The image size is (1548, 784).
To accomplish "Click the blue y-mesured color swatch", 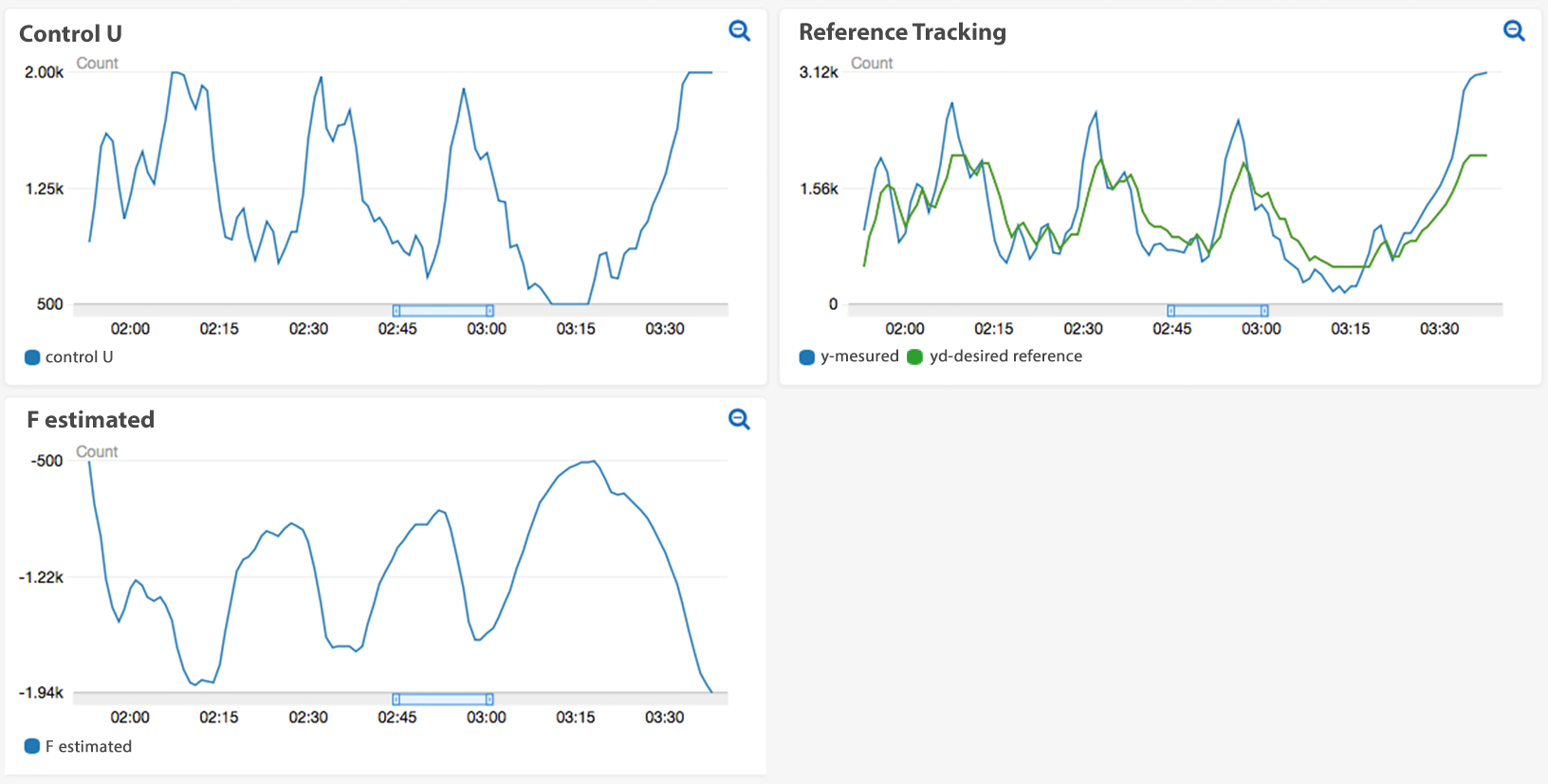I will click(x=807, y=356).
